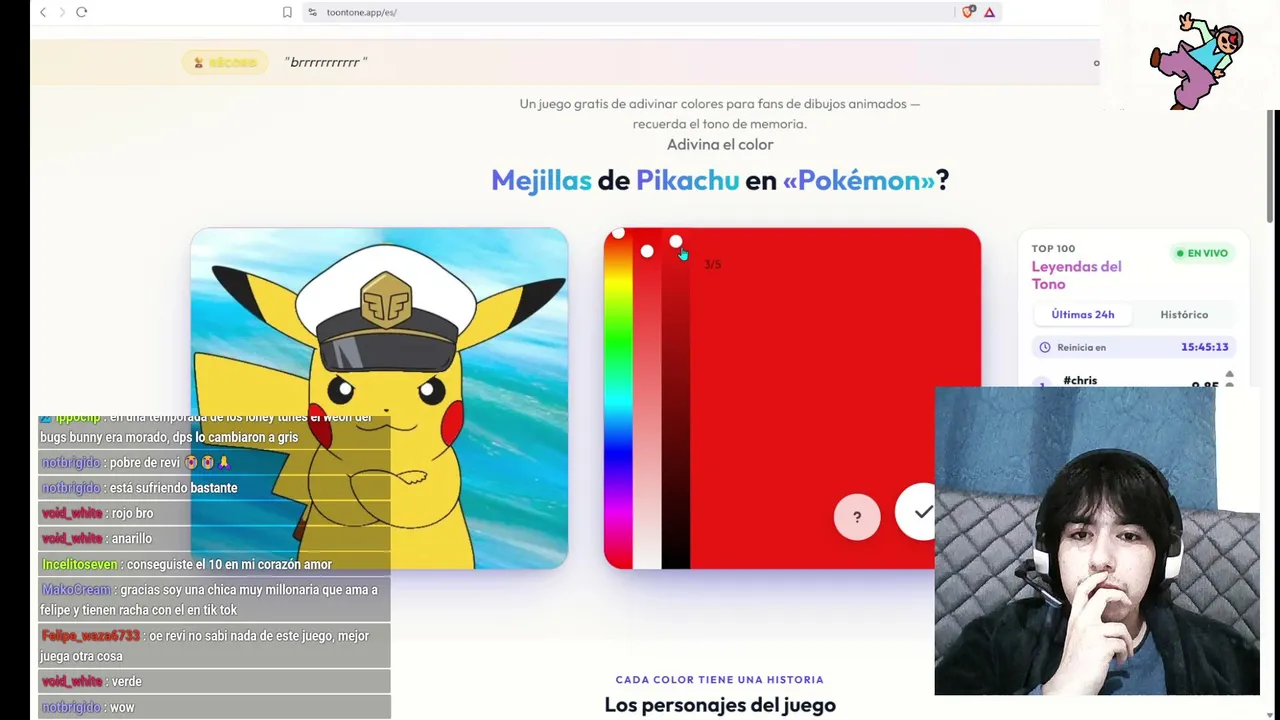Click the browser forward arrow
The height and width of the screenshot is (720, 1280).
[62, 12]
